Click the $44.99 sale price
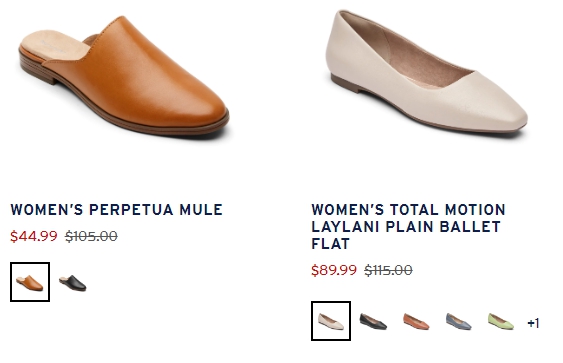The image size is (563, 363). point(34,236)
